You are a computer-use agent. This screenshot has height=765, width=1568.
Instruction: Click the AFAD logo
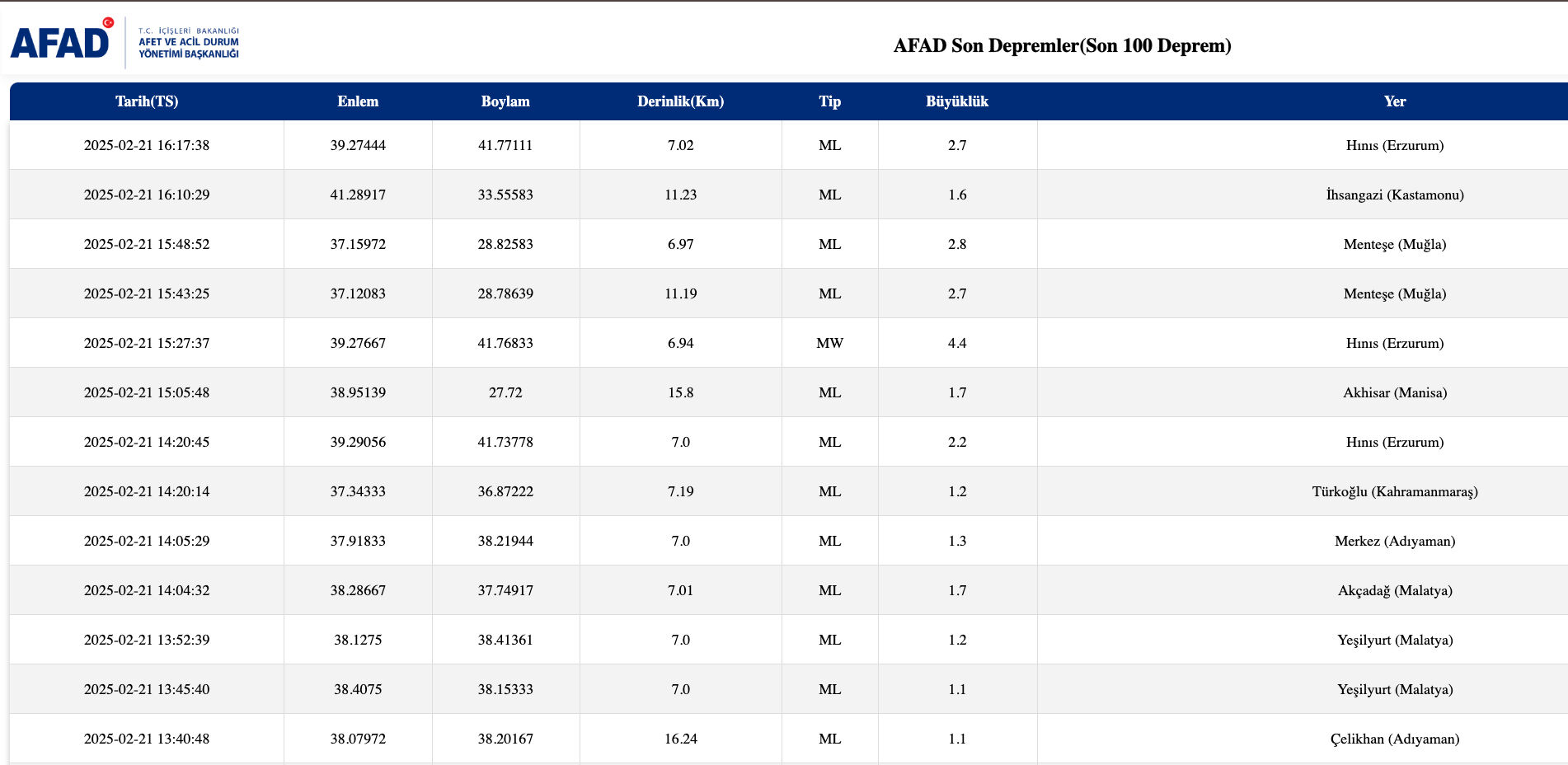point(60,42)
